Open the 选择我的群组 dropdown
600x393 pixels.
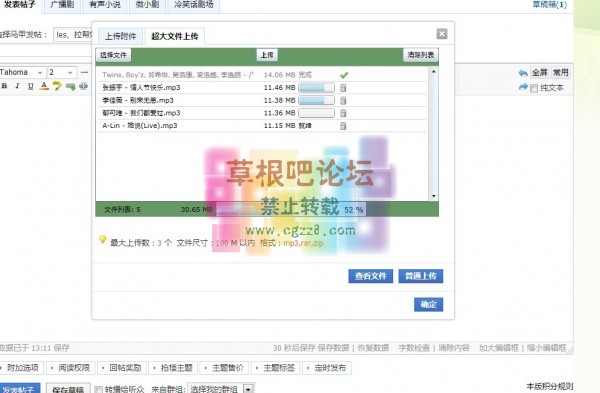click(221, 389)
